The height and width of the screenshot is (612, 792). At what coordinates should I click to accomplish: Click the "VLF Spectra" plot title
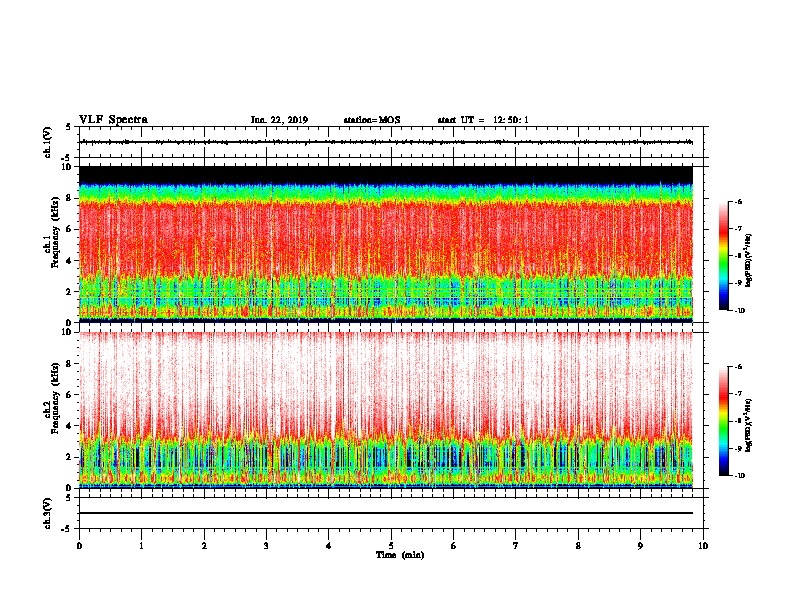113,120
